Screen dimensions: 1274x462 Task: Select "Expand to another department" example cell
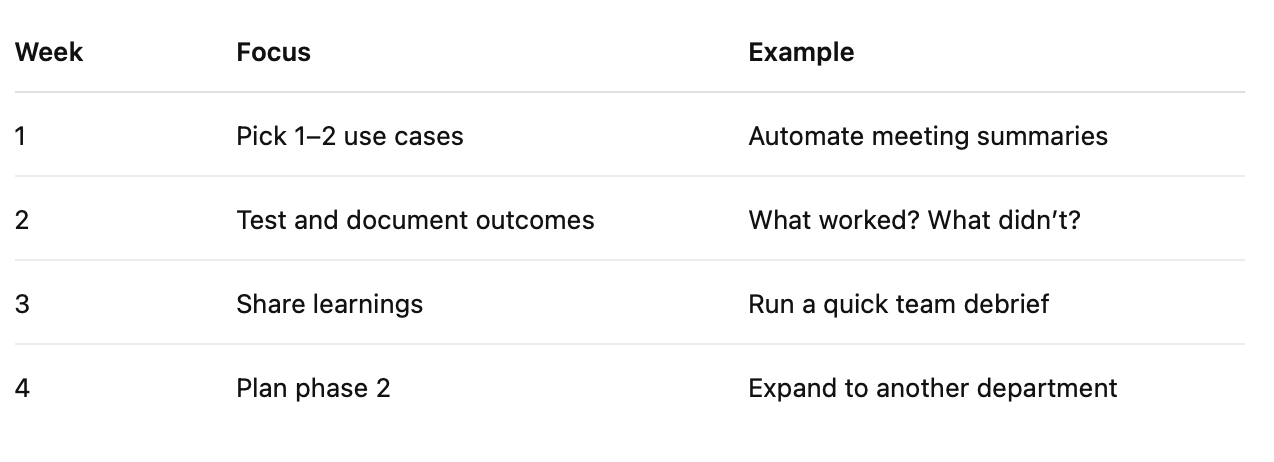(x=932, y=388)
